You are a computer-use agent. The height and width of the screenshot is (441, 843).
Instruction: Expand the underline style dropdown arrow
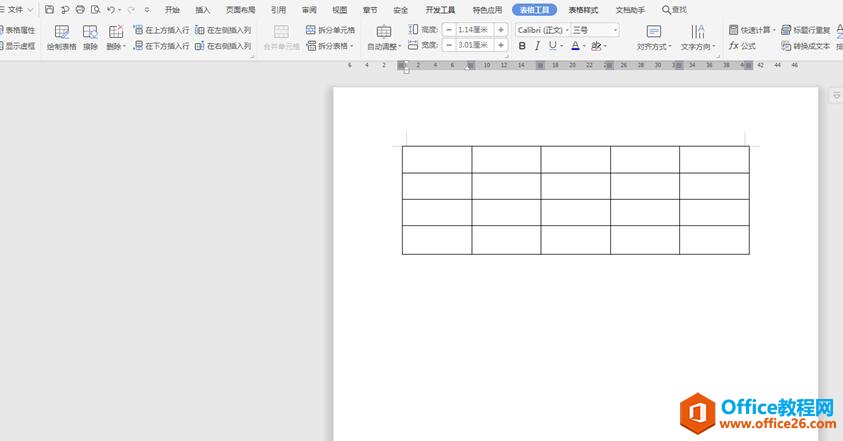pos(561,46)
